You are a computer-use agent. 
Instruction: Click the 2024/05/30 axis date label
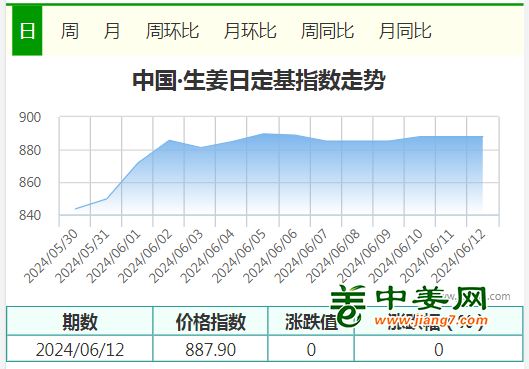tap(51, 256)
